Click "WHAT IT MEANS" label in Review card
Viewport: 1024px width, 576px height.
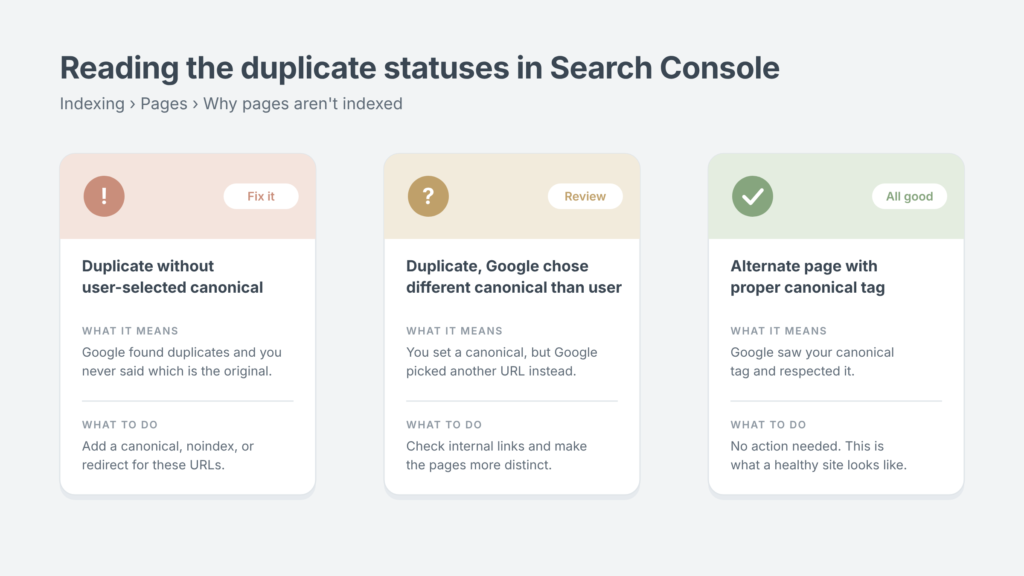(x=455, y=331)
